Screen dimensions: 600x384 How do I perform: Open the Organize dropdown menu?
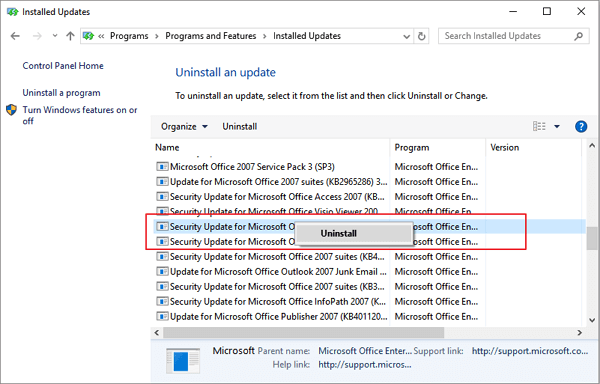[x=184, y=127]
